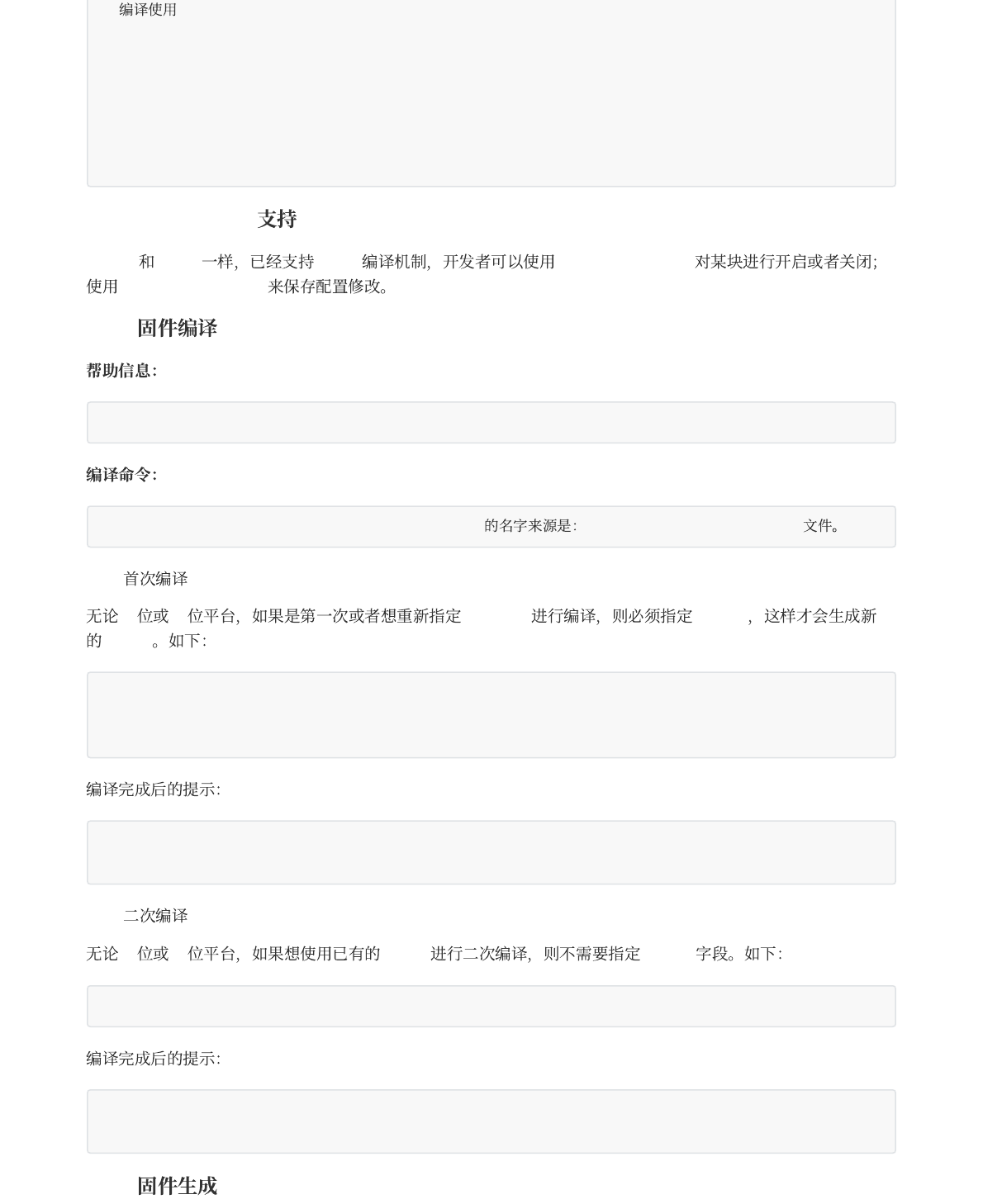This screenshot has width=983, height=1204.
Task: Click 编译完成后的提示: directly above the 固件生成 heading
Action: (x=154, y=1059)
